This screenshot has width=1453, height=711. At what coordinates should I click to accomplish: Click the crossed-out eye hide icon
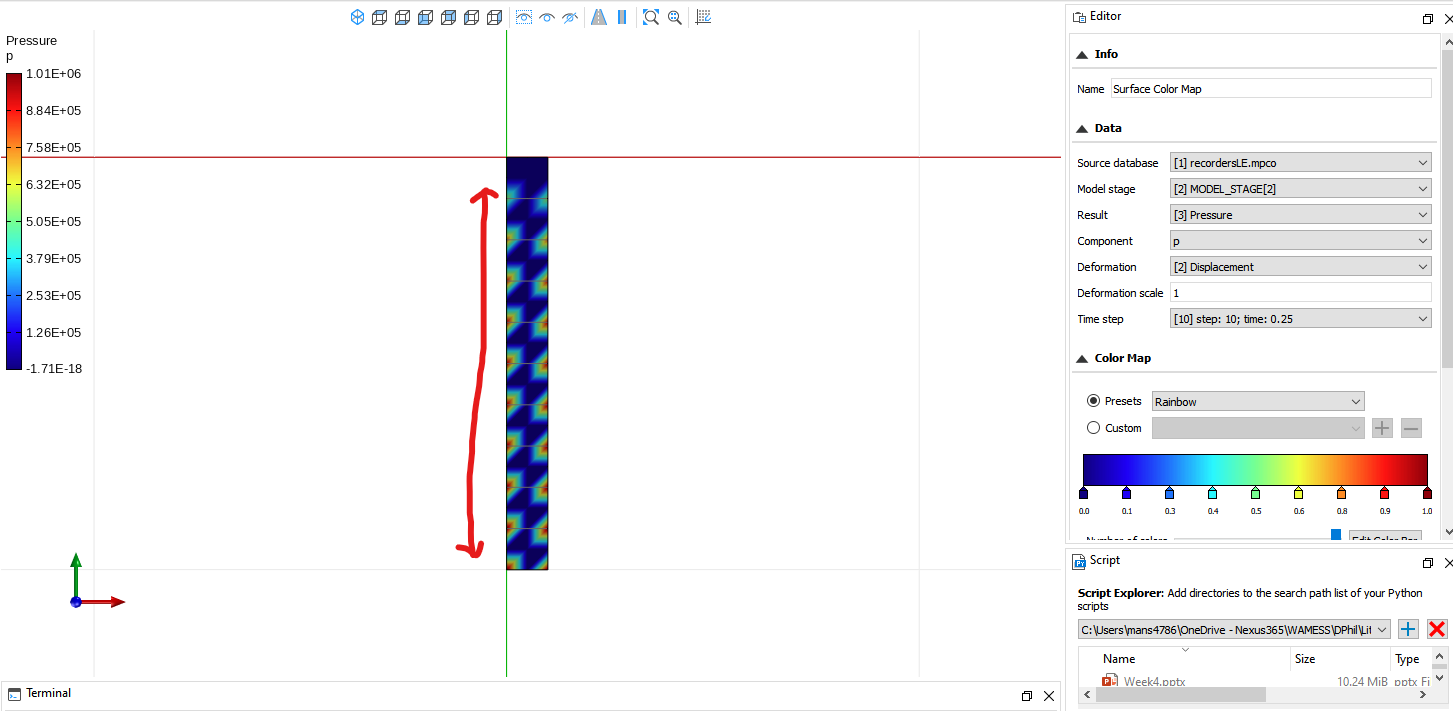[x=570, y=17]
